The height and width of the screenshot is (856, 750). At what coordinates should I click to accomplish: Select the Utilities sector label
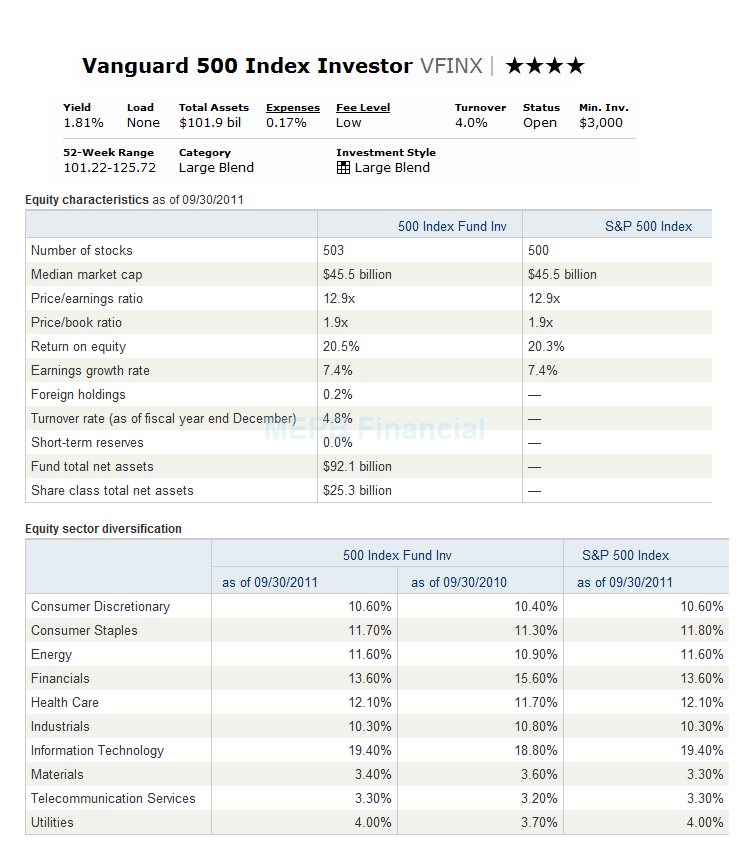click(x=52, y=823)
